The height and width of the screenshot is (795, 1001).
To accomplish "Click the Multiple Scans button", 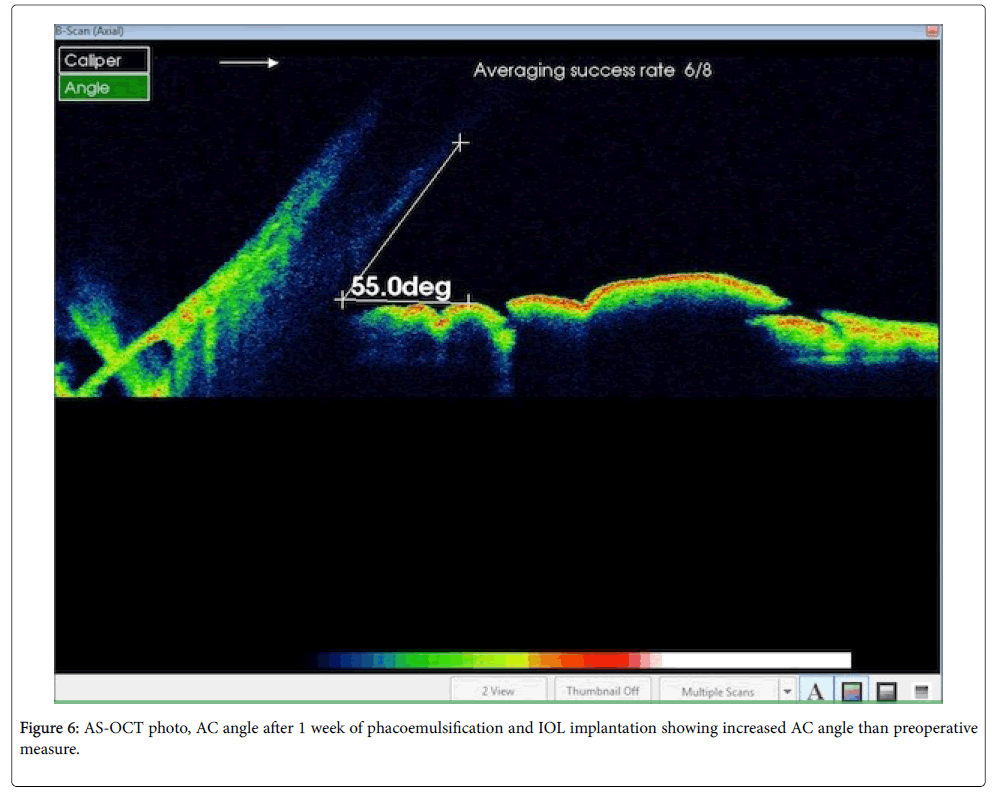I will tap(717, 691).
